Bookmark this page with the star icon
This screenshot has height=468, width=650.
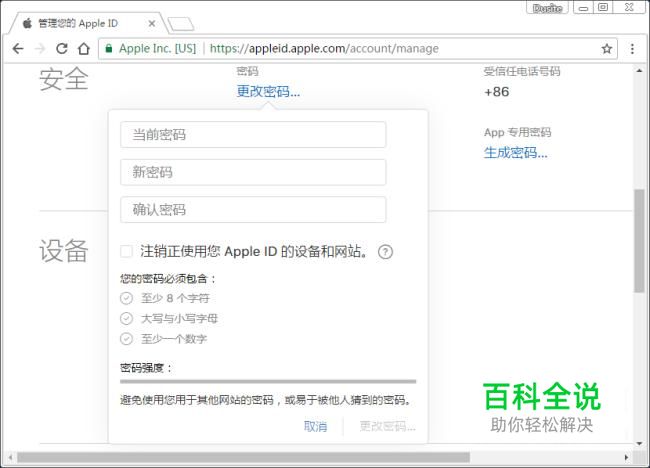tap(607, 49)
